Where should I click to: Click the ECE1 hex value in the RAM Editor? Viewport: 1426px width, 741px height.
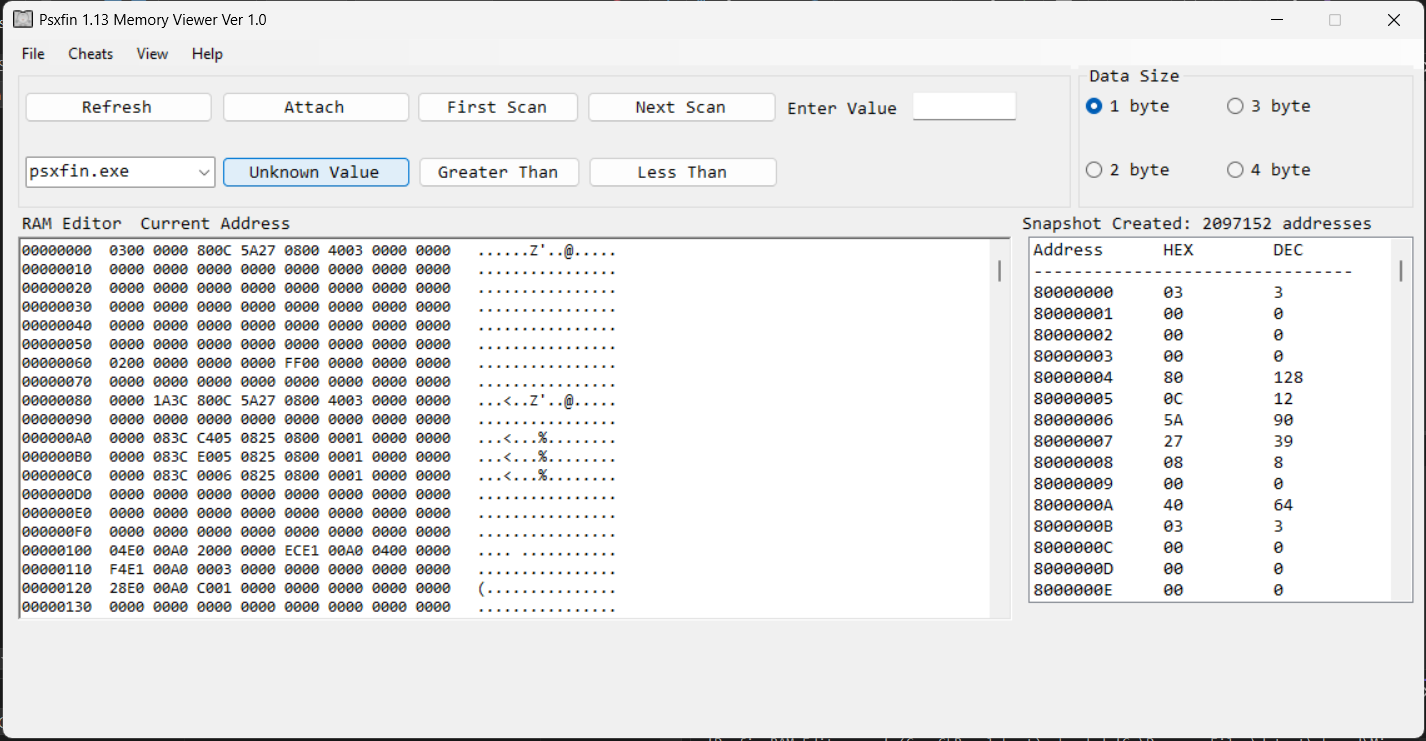[x=302, y=550]
